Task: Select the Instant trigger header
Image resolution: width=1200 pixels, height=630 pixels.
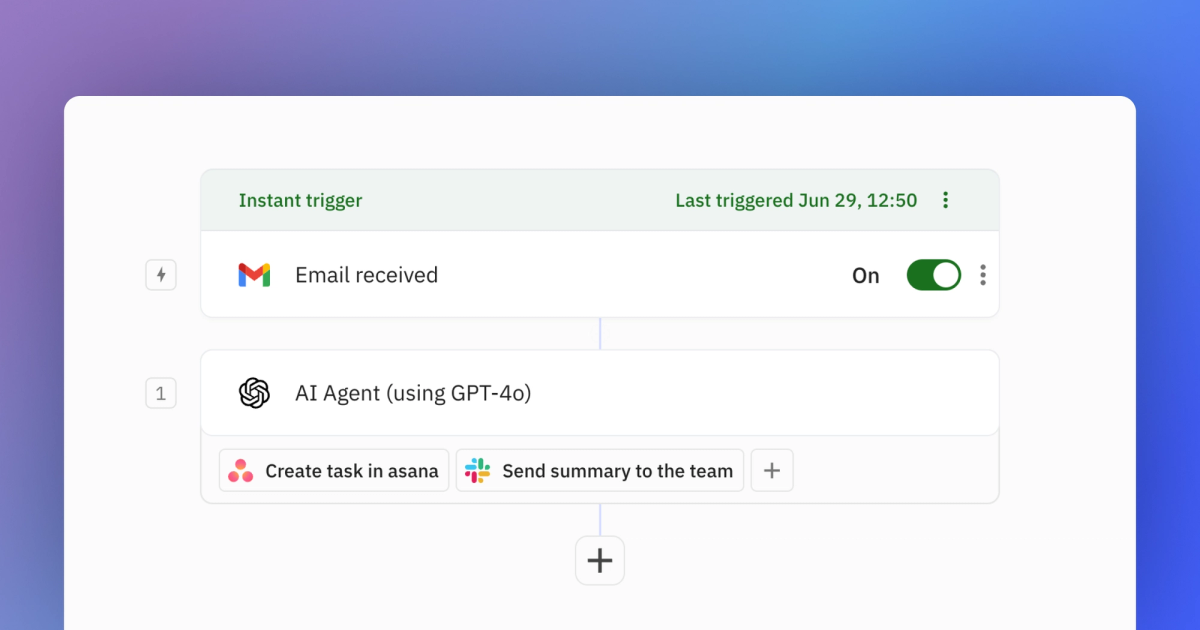Action: (x=300, y=200)
